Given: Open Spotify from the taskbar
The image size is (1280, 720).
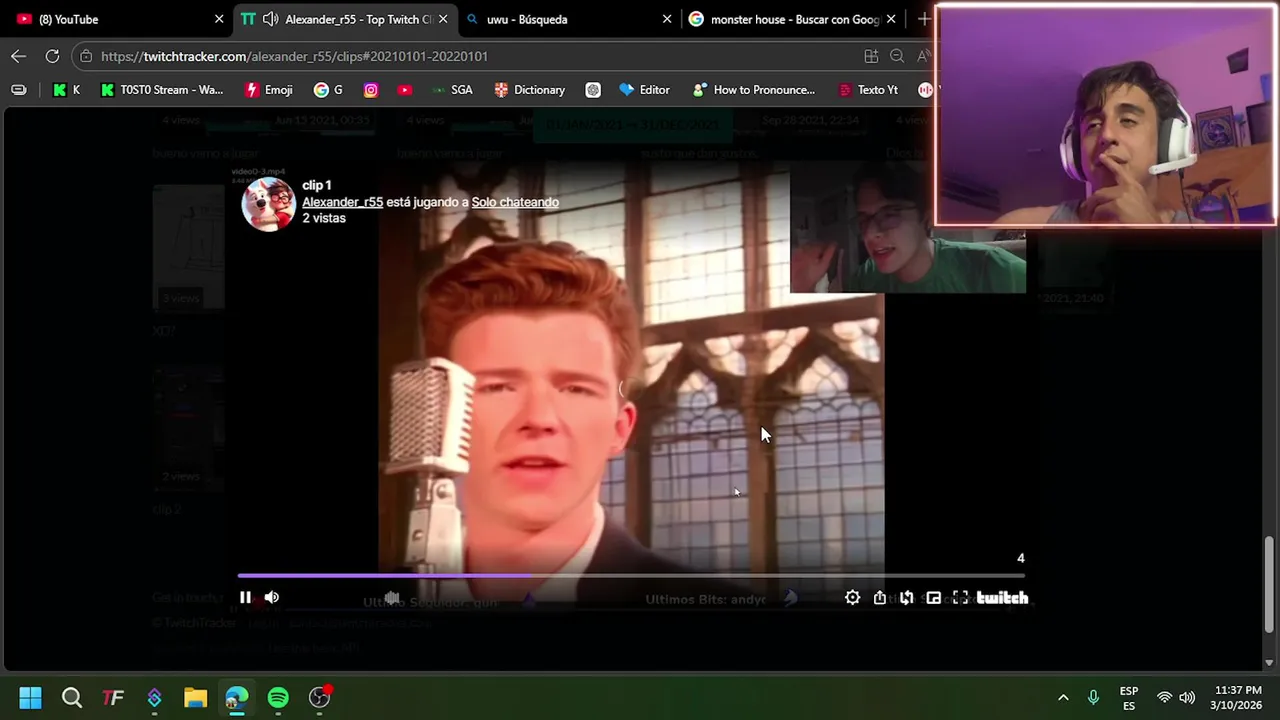Looking at the screenshot, I should 278,697.
